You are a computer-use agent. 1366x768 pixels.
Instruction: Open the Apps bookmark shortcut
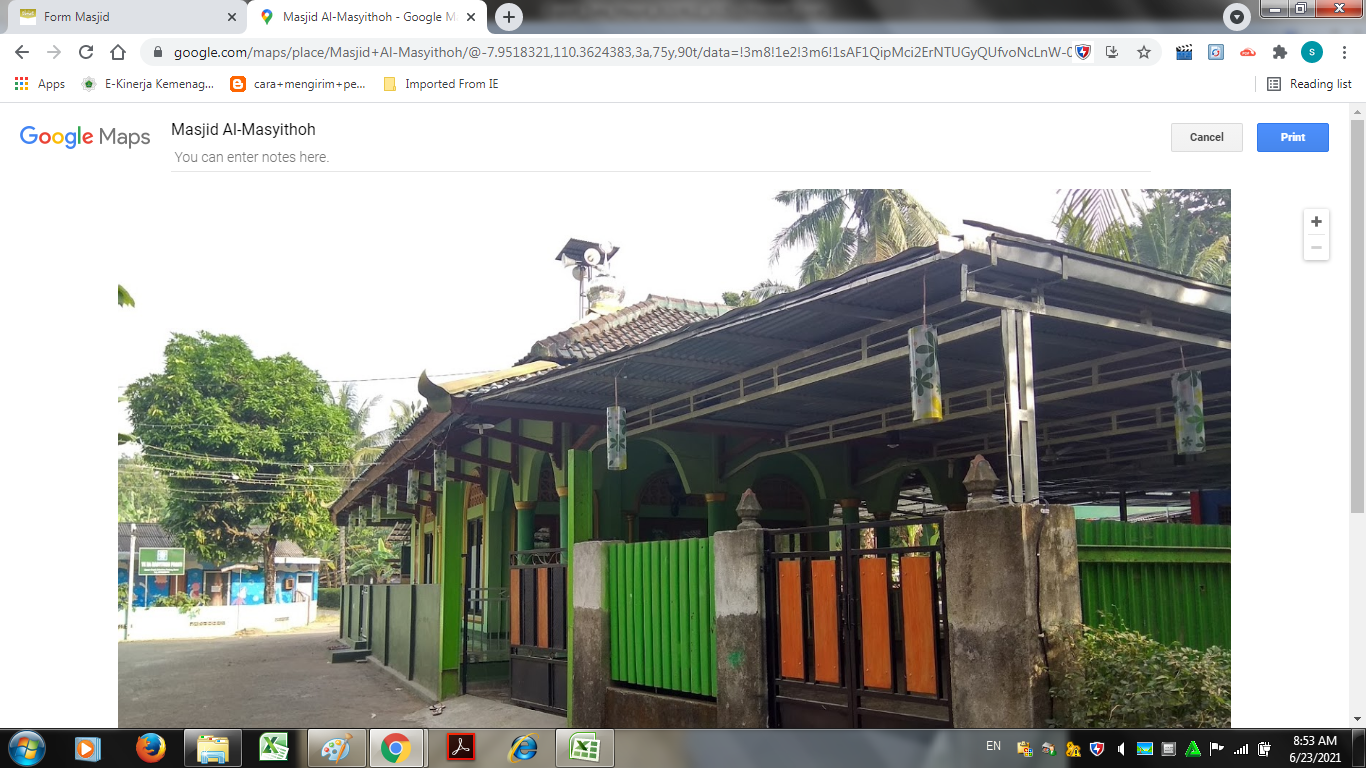[x=40, y=84]
